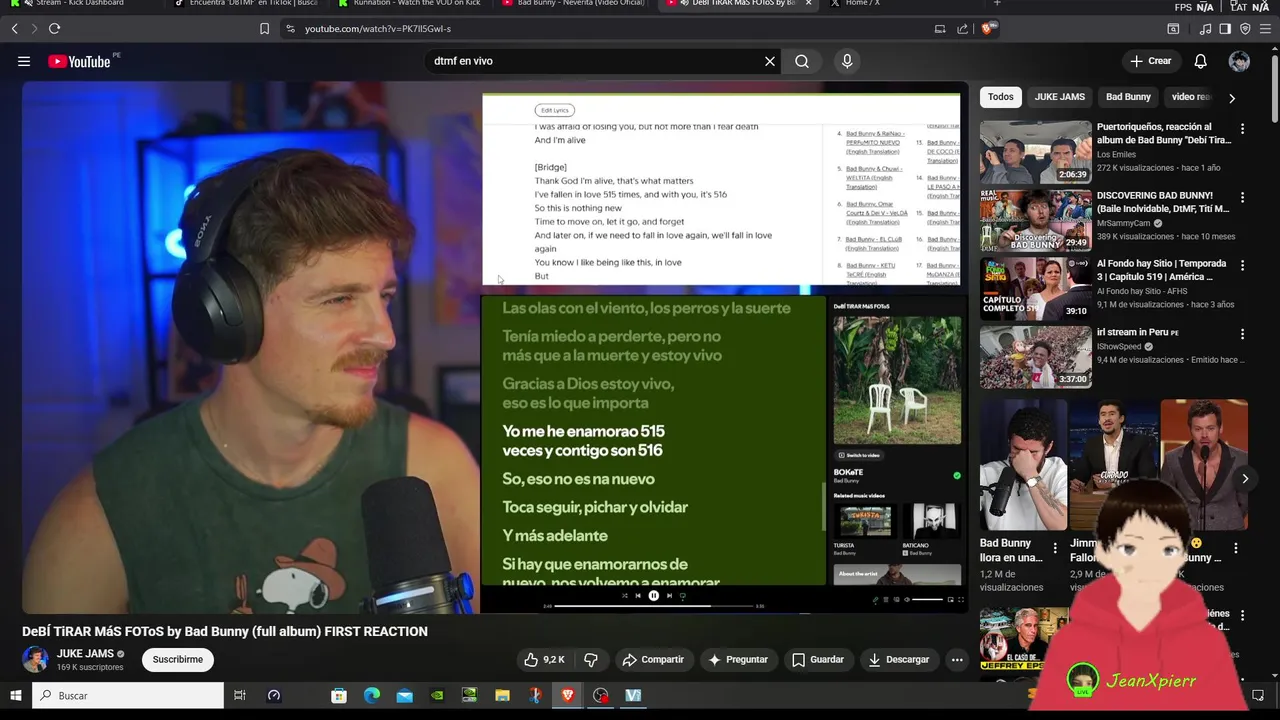
Task: Switch to the Kunnation Kick VOD tab
Action: (x=408, y=4)
